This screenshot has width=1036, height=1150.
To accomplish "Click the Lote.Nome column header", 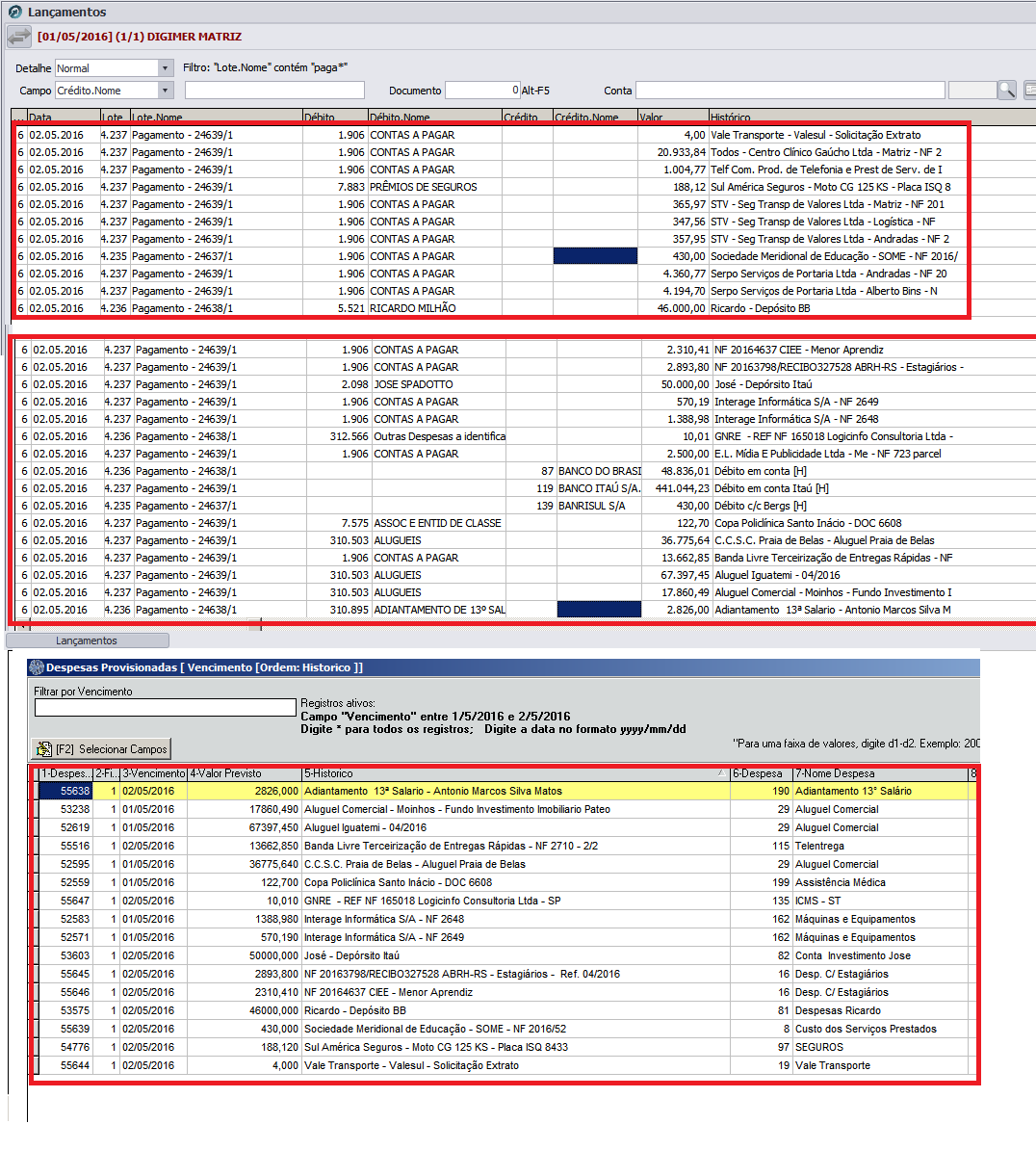I will click(217, 117).
